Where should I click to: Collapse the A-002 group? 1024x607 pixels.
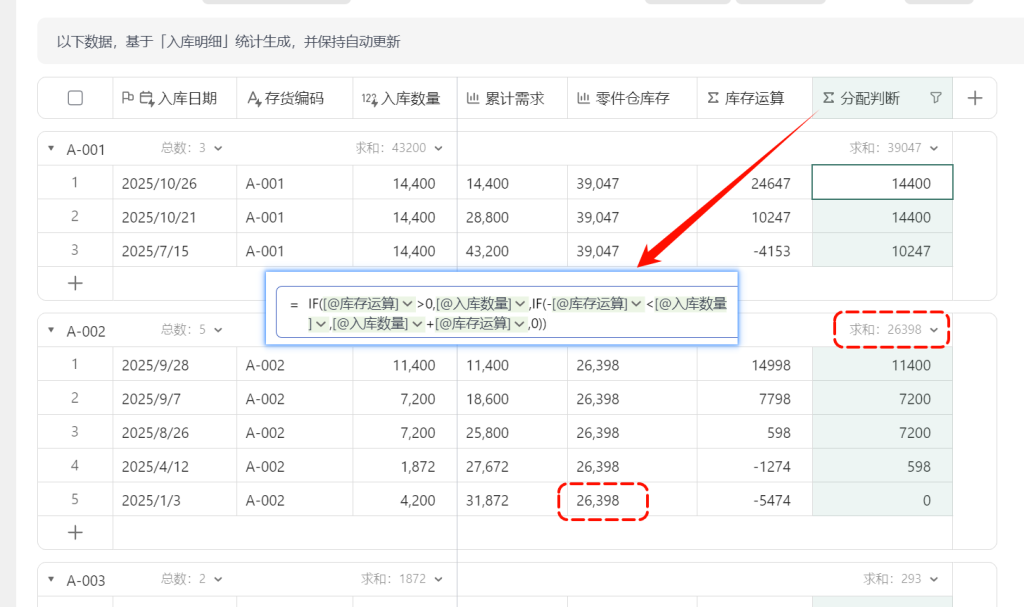(51, 331)
